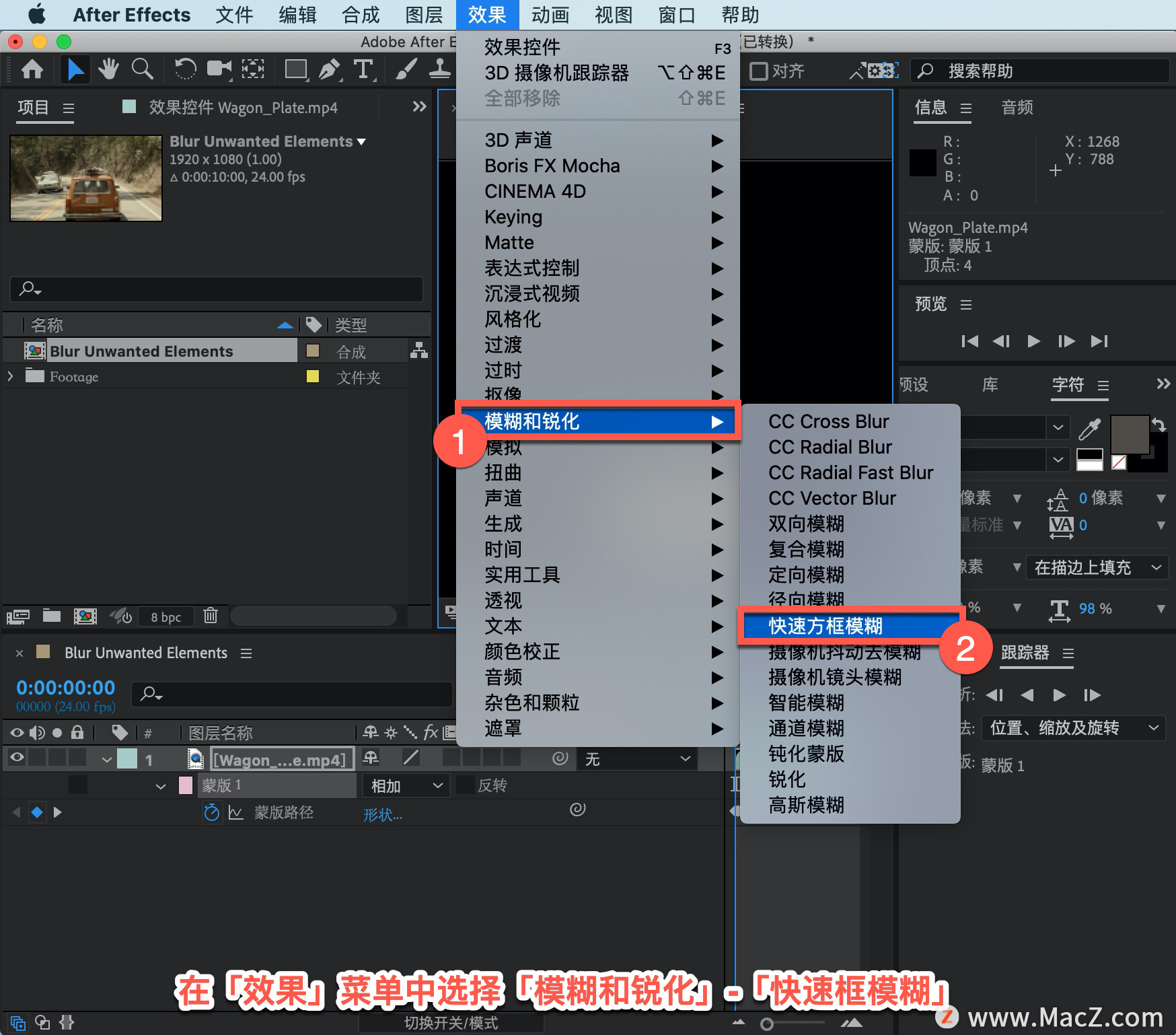Collapse the Wagon layer twirl arrow
Screen dimensions: 1176x1035
(106, 759)
